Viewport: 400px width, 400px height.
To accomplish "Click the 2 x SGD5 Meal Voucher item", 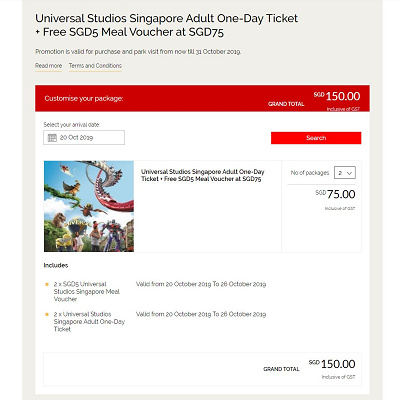I will pos(87,292).
